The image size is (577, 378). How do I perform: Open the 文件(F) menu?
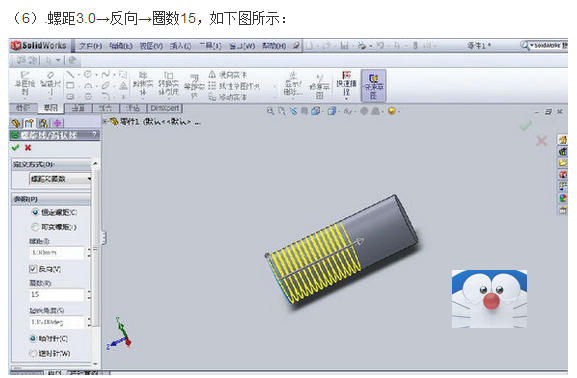point(91,46)
